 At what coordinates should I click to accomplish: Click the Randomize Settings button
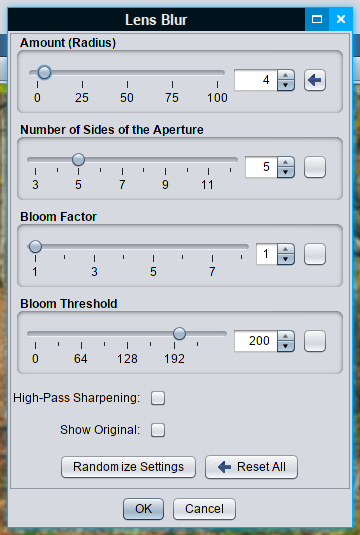pyautogui.click(x=128, y=467)
